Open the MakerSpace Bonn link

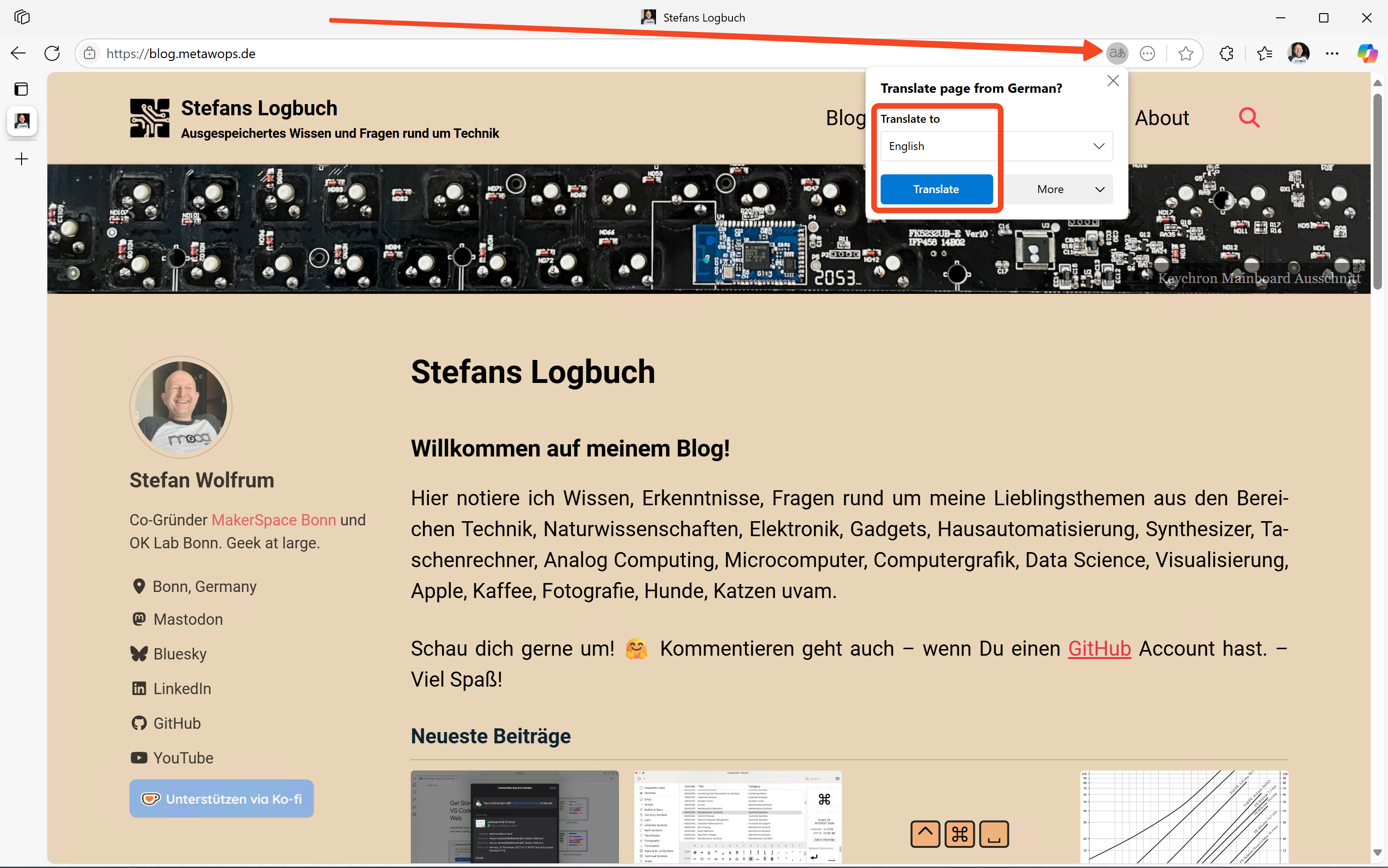[274, 520]
